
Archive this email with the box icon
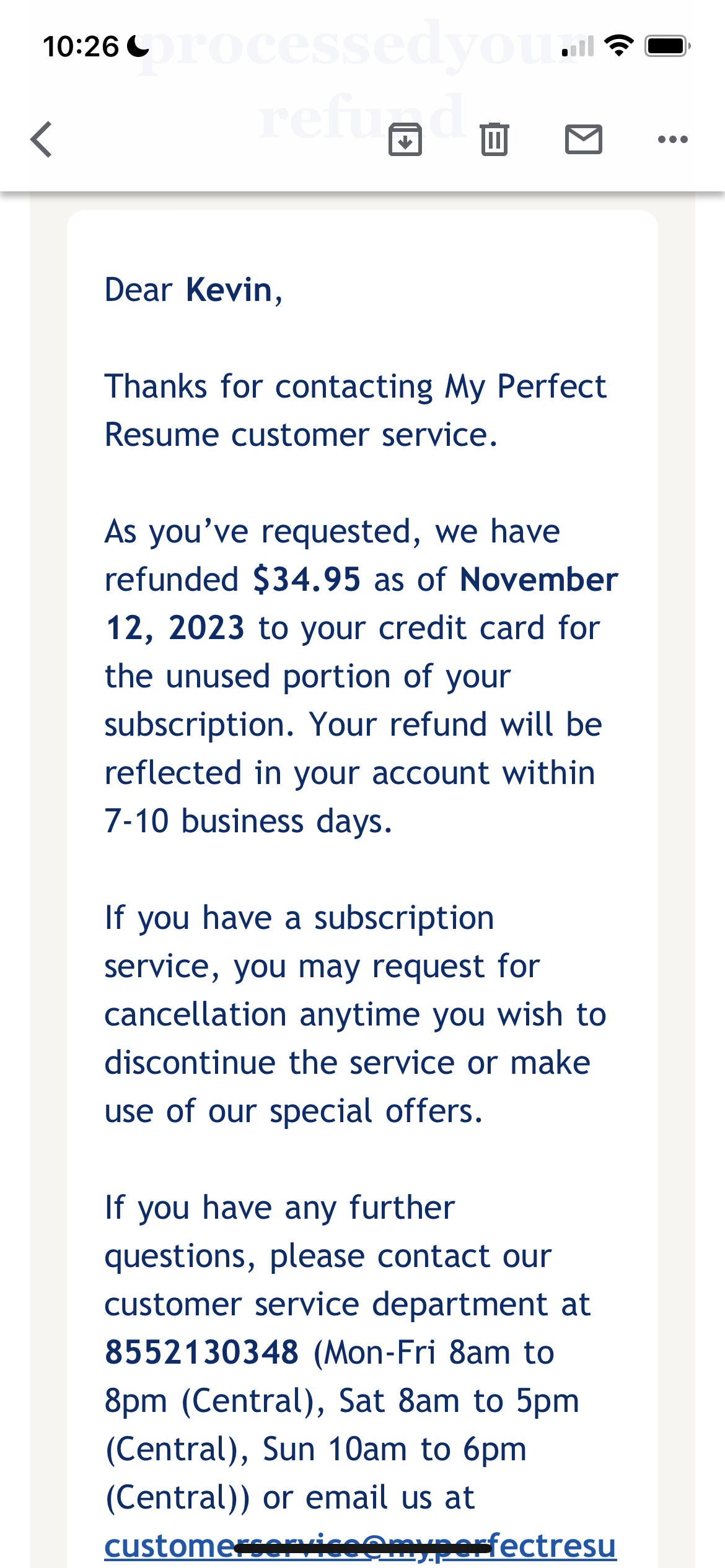pos(405,139)
